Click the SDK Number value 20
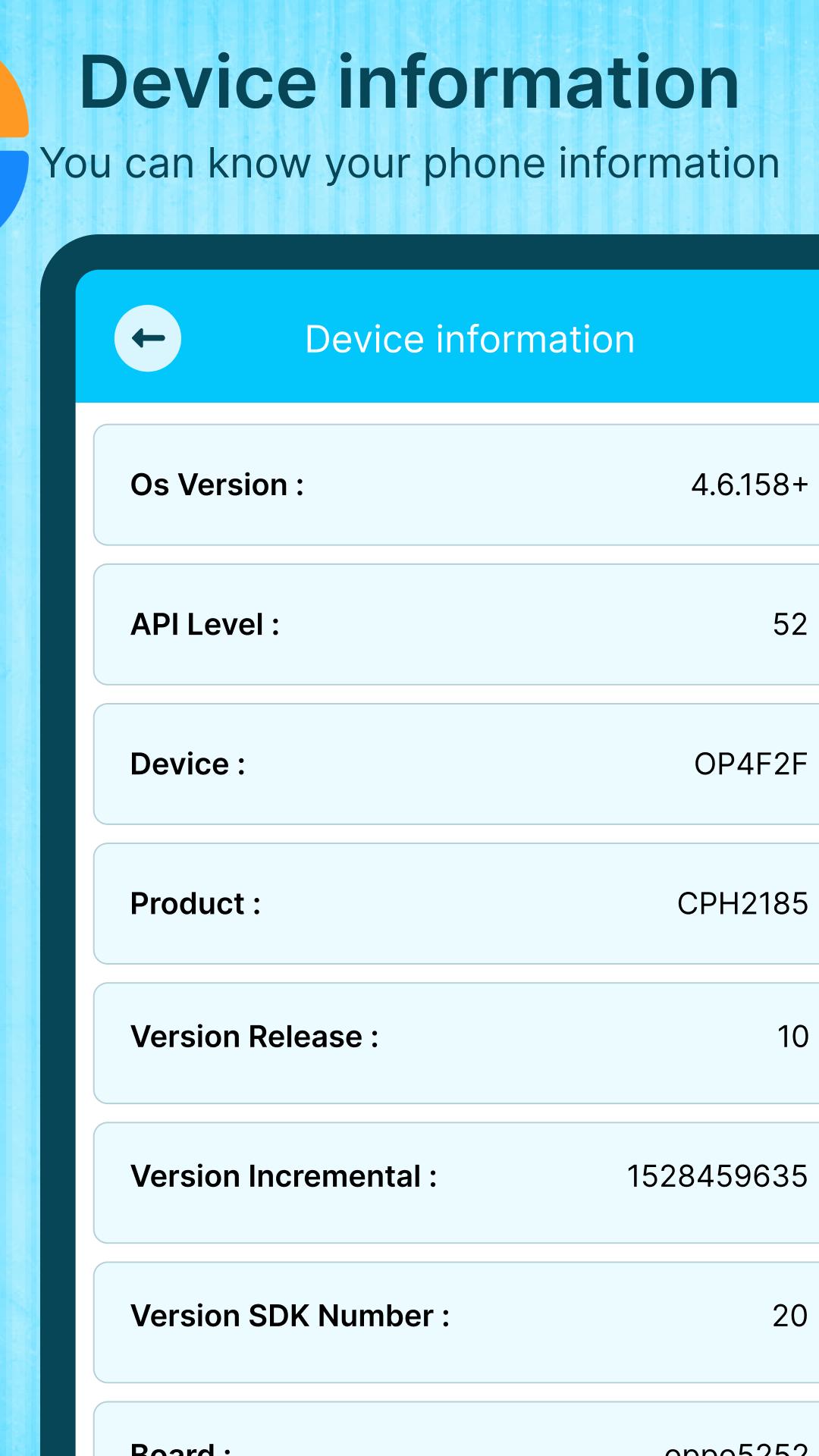 pyautogui.click(x=790, y=1316)
